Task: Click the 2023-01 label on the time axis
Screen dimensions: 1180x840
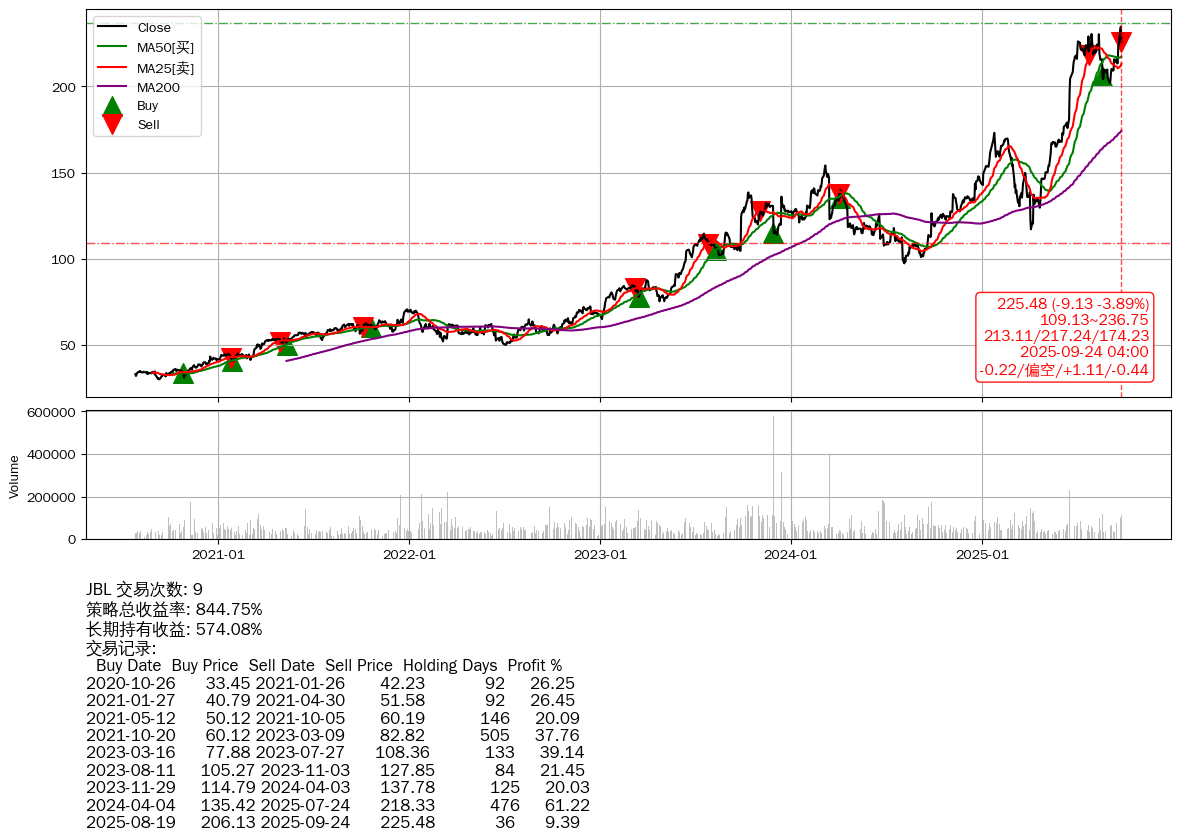Action: [600, 554]
